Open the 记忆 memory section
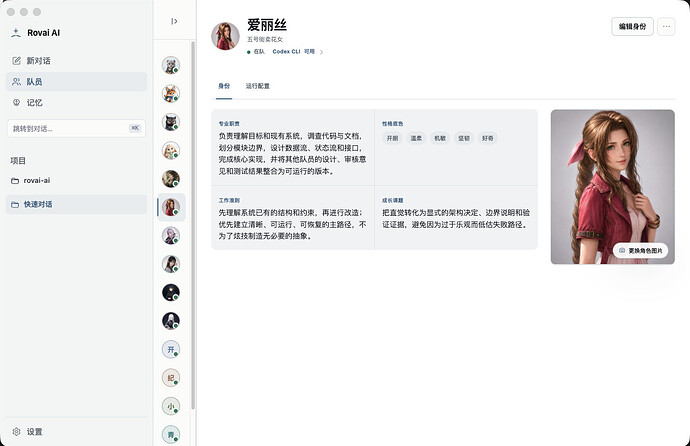The image size is (690, 446). pyautogui.click(x=76, y=102)
